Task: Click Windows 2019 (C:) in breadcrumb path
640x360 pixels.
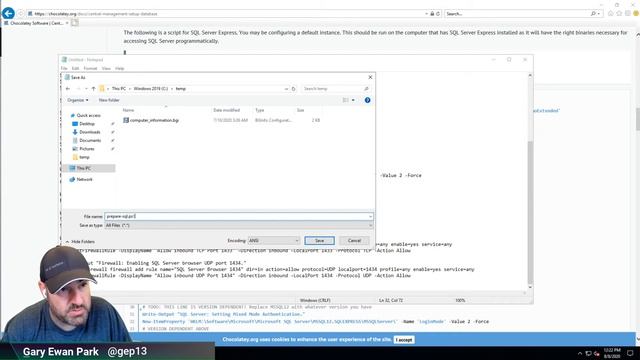Action: point(151,89)
